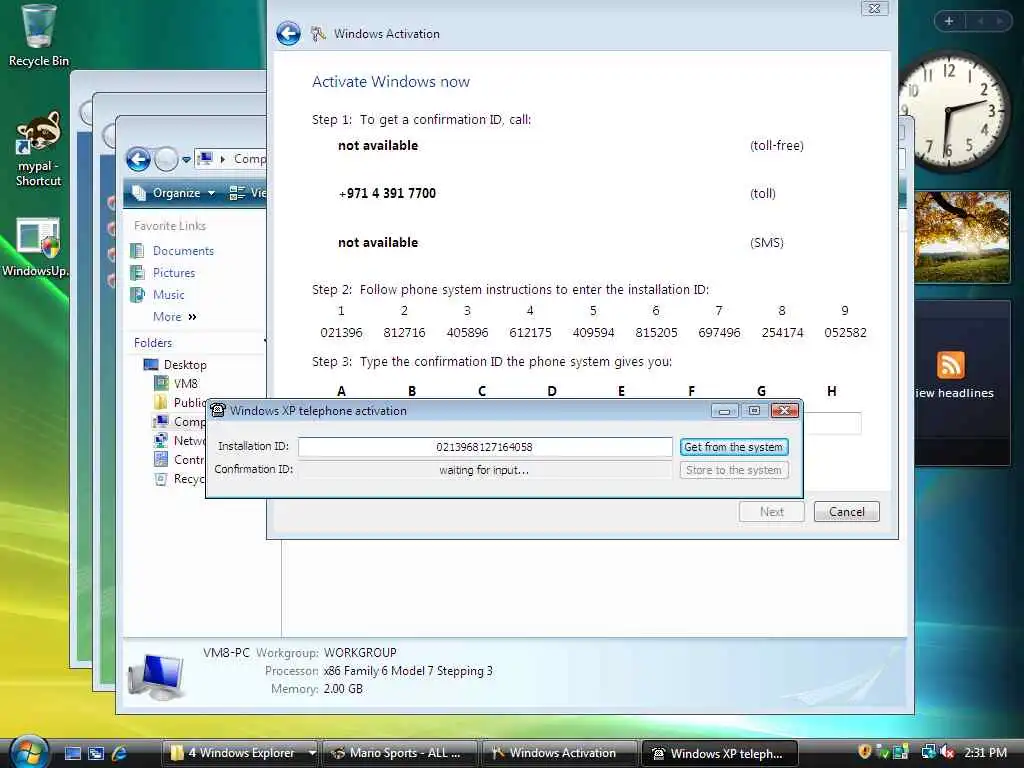Click installation ID group 021396
The height and width of the screenshot is (768, 1024).
(x=341, y=332)
